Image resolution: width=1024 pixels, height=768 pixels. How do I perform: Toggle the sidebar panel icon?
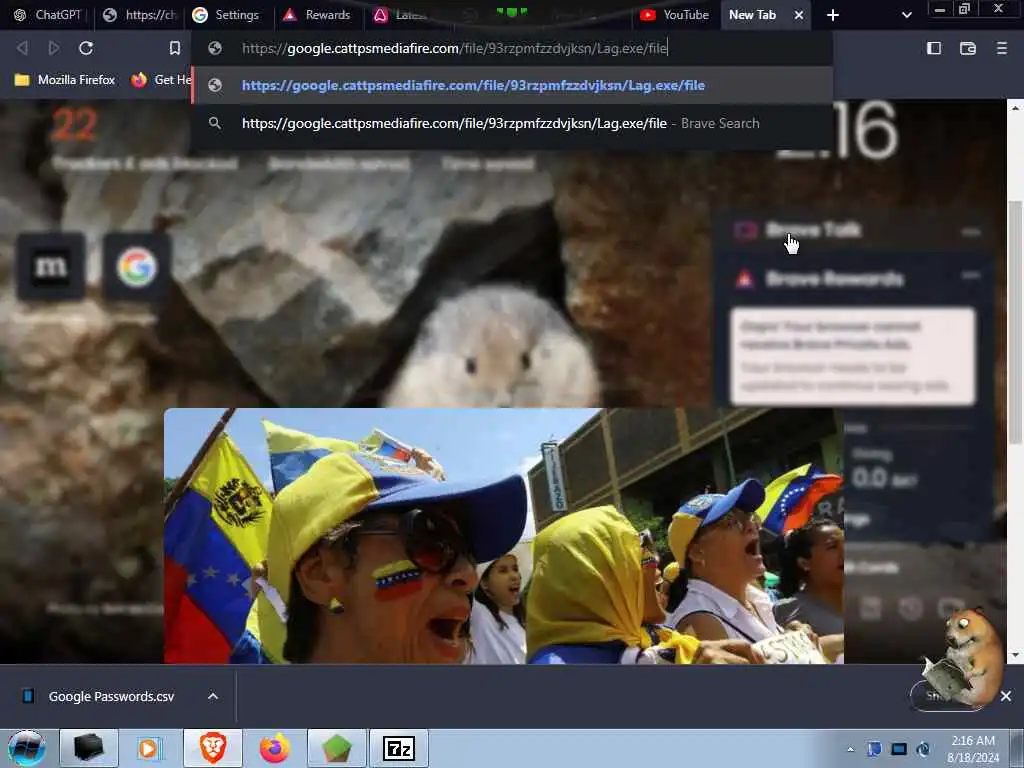point(934,48)
